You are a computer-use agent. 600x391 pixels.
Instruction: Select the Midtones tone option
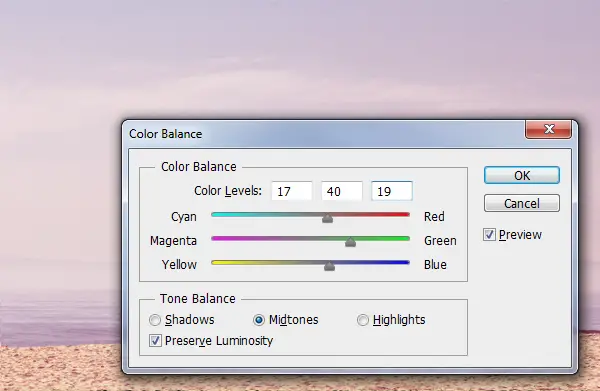[259, 320]
